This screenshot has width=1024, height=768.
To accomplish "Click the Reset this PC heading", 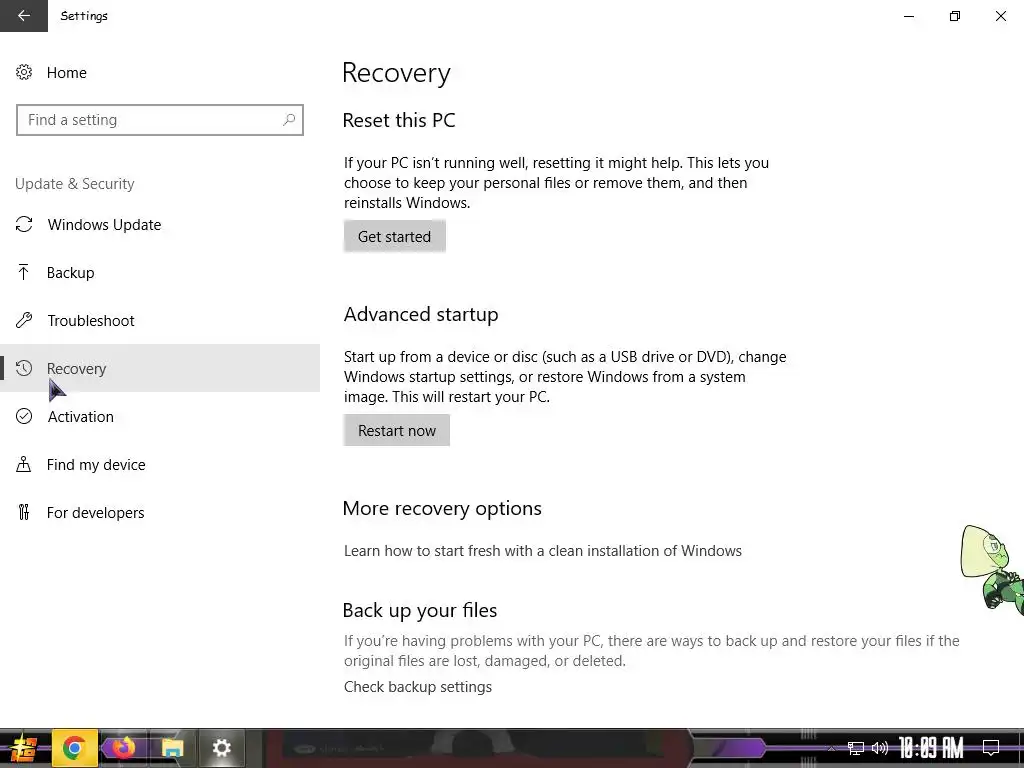I will 399,120.
